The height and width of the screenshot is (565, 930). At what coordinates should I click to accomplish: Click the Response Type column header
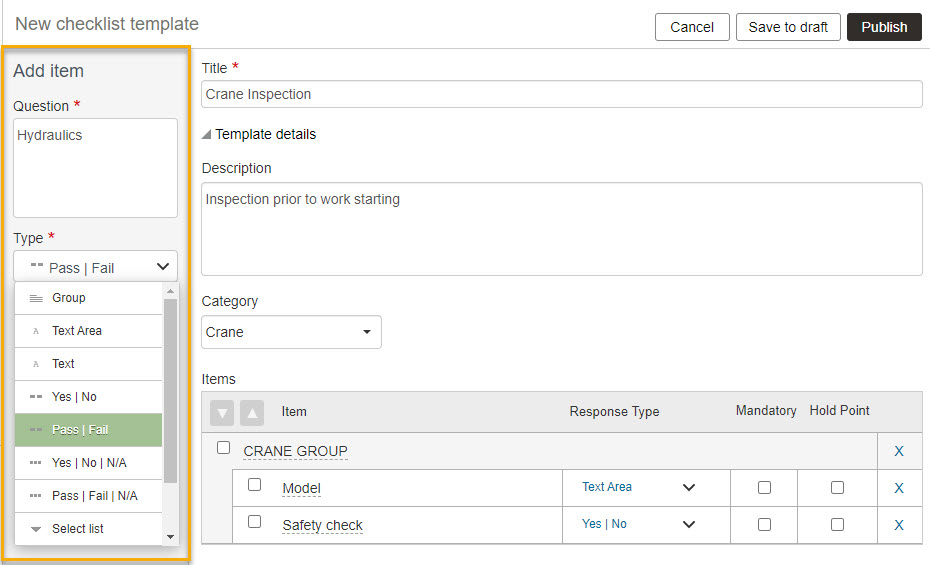click(614, 411)
